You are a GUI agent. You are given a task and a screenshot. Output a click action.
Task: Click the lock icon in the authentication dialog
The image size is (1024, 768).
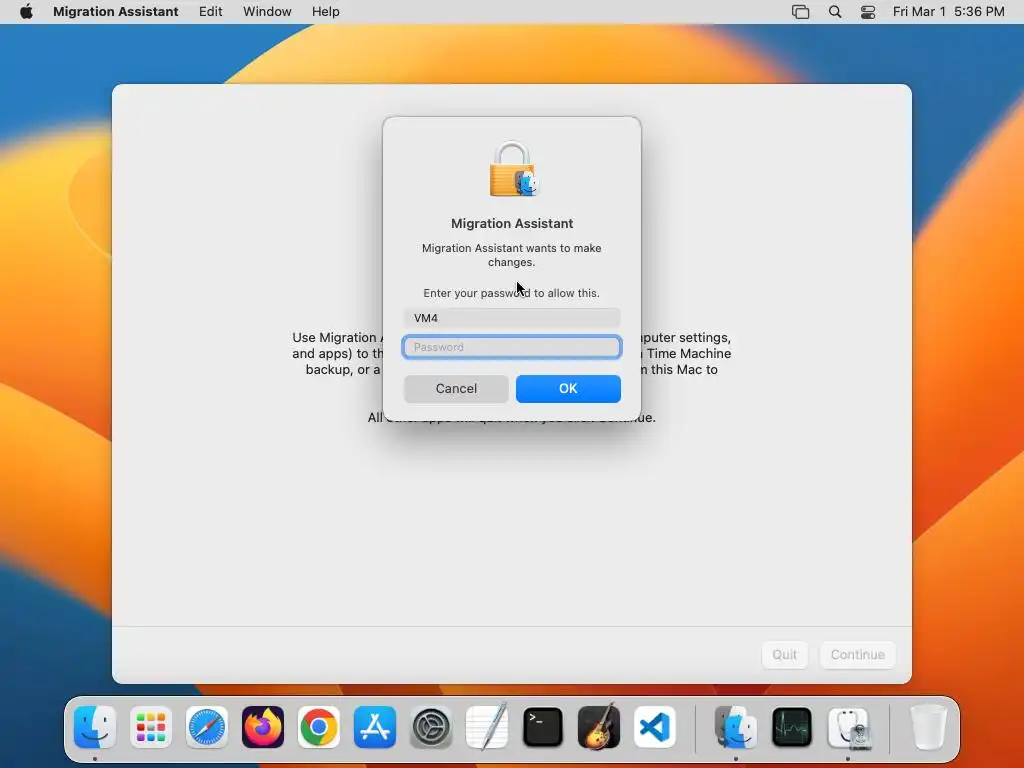513,169
